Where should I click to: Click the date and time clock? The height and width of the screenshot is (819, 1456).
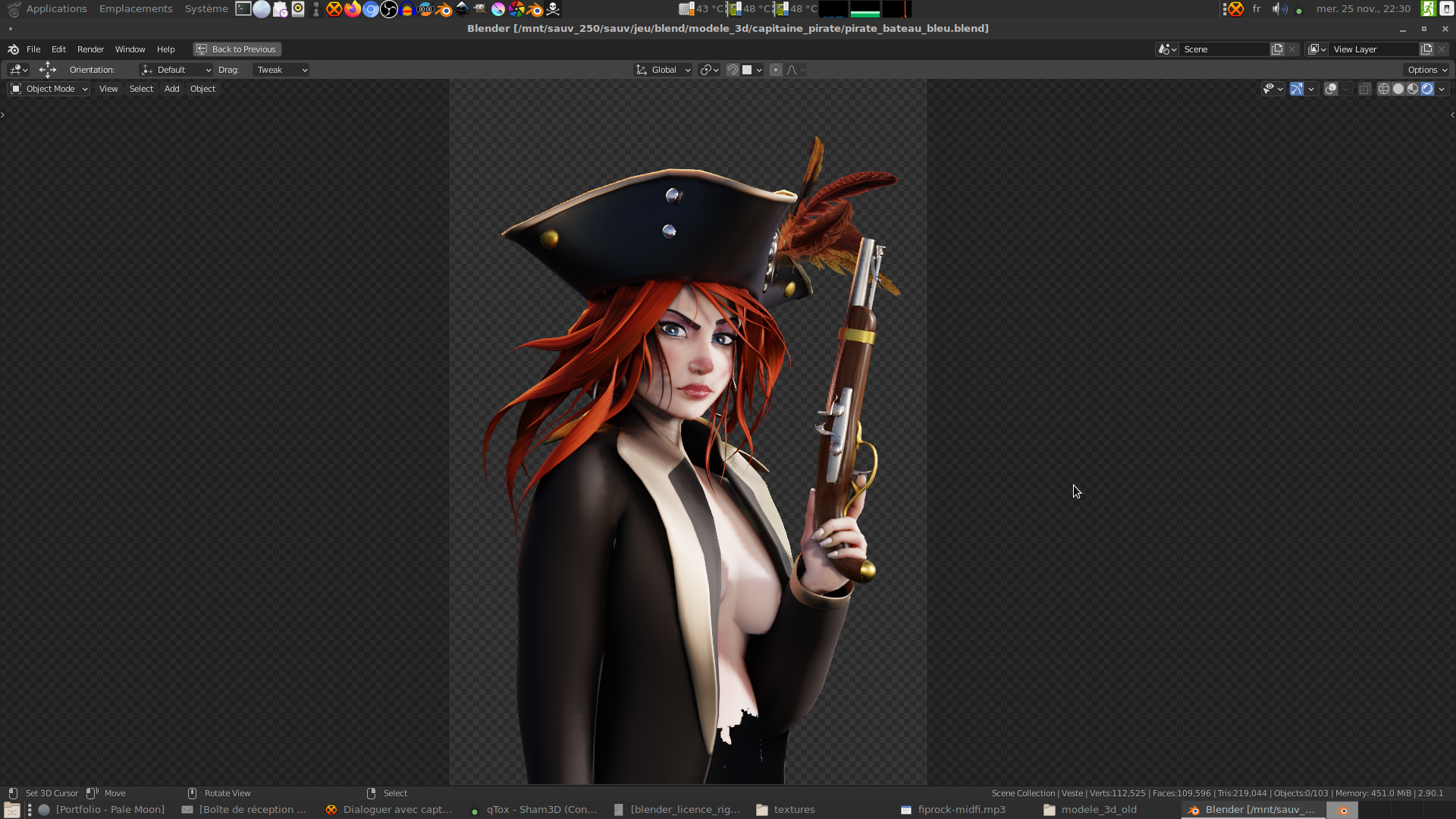tap(1363, 9)
